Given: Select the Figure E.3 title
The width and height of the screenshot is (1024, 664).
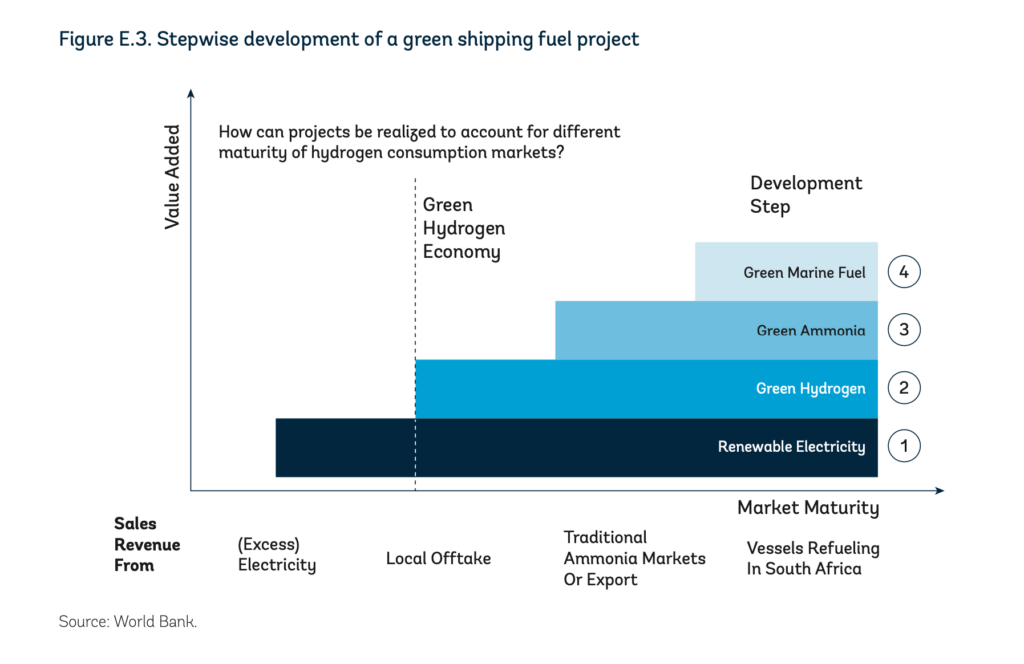Looking at the screenshot, I should point(349,39).
